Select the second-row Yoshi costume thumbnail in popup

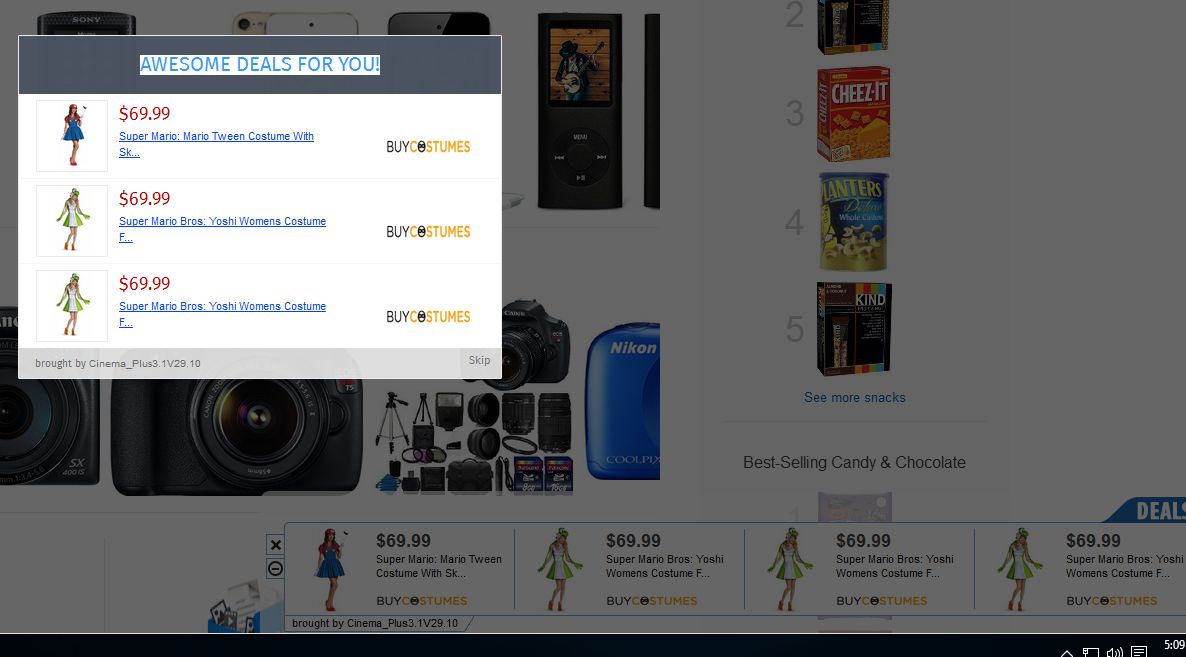[x=72, y=221]
